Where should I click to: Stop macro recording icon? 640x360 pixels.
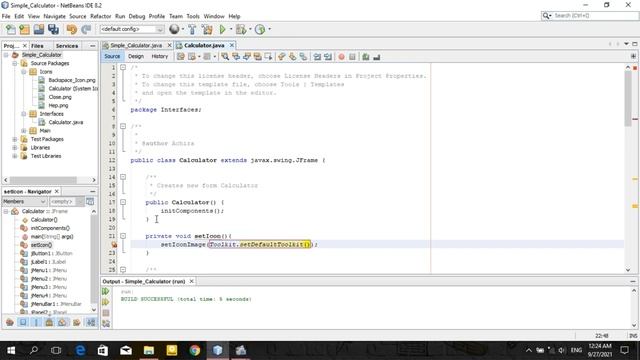point(352,57)
